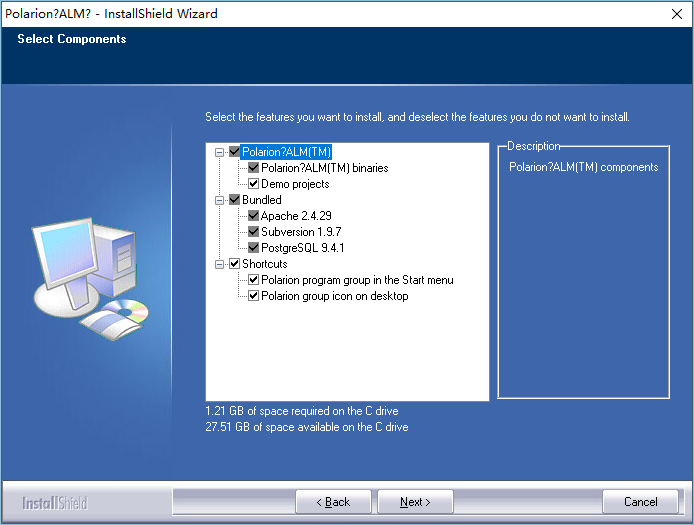Select the PostgreSQL 9.4.1 label
The image size is (694, 525).
(x=303, y=248)
